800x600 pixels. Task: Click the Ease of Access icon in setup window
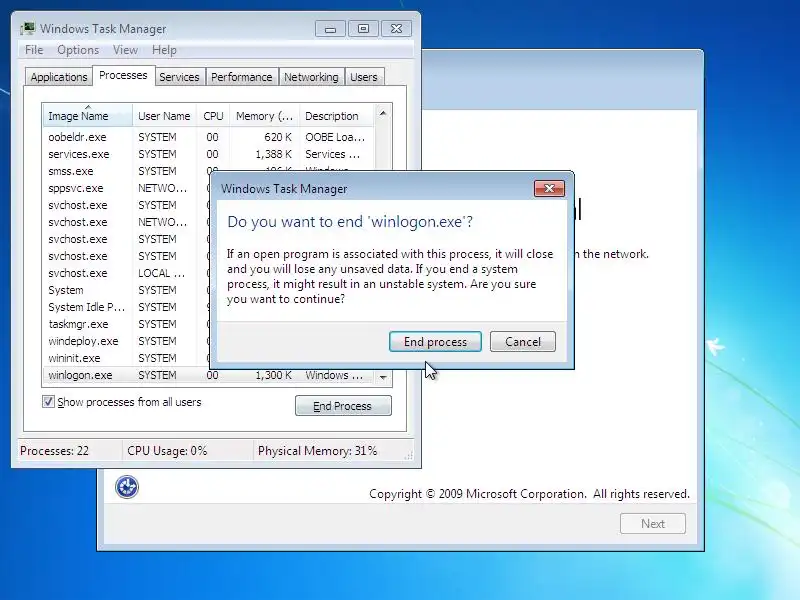point(127,487)
